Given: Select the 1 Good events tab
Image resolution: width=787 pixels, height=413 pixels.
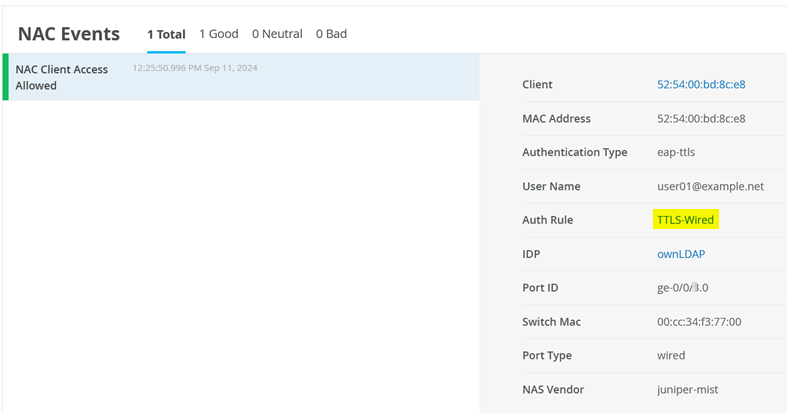Looking at the screenshot, I should (219, 34).
